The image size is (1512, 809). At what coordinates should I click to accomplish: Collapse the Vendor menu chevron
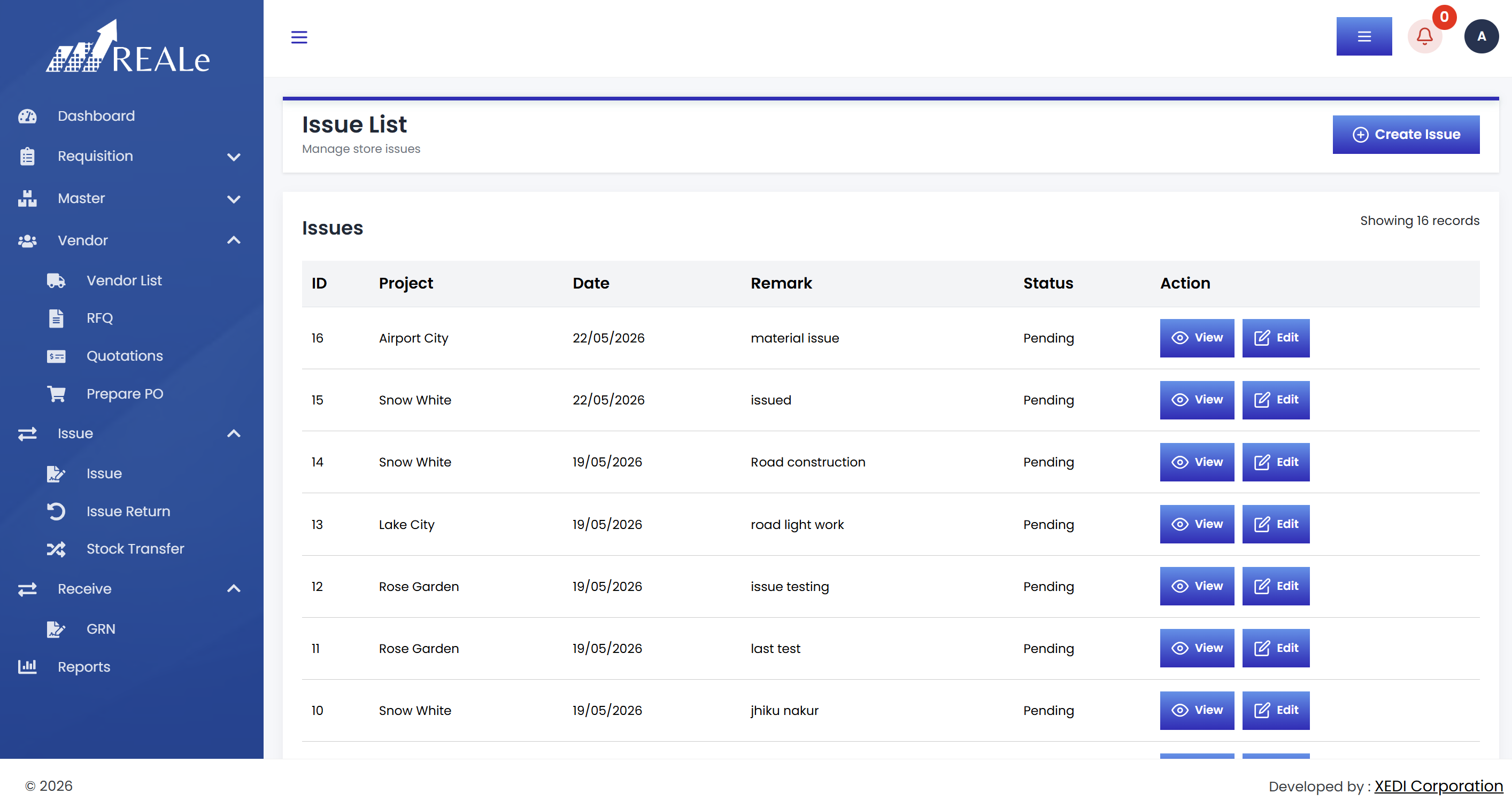234,240
